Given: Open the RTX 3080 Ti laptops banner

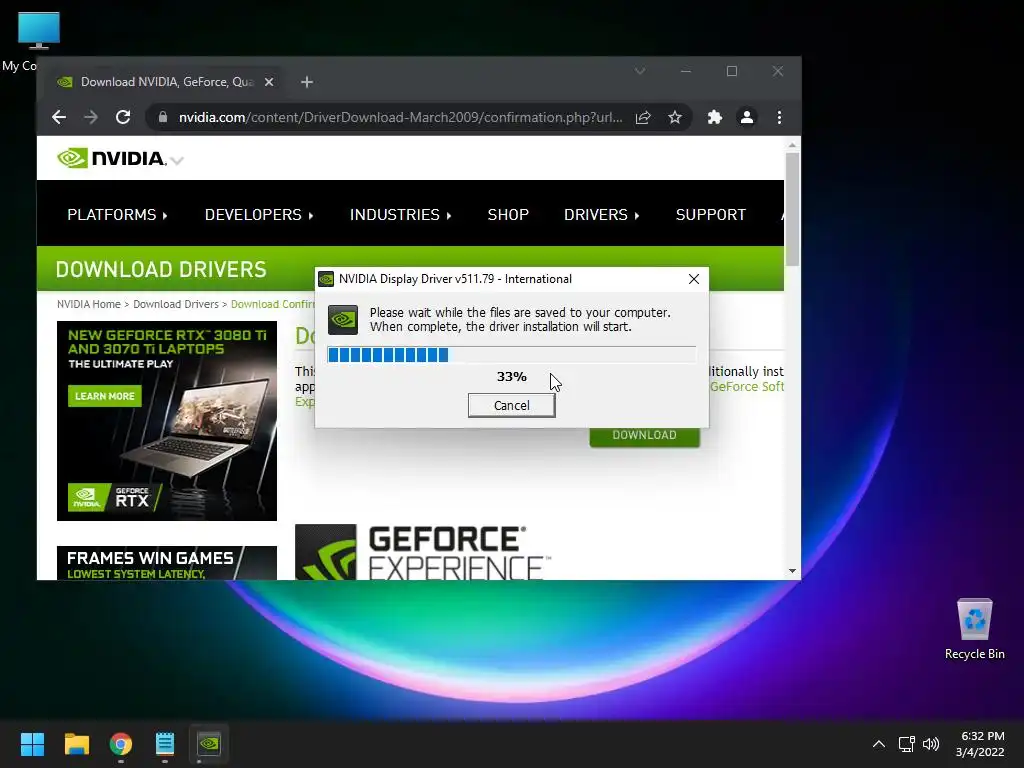Looking at the screenshot, I should tap(167, 421).
